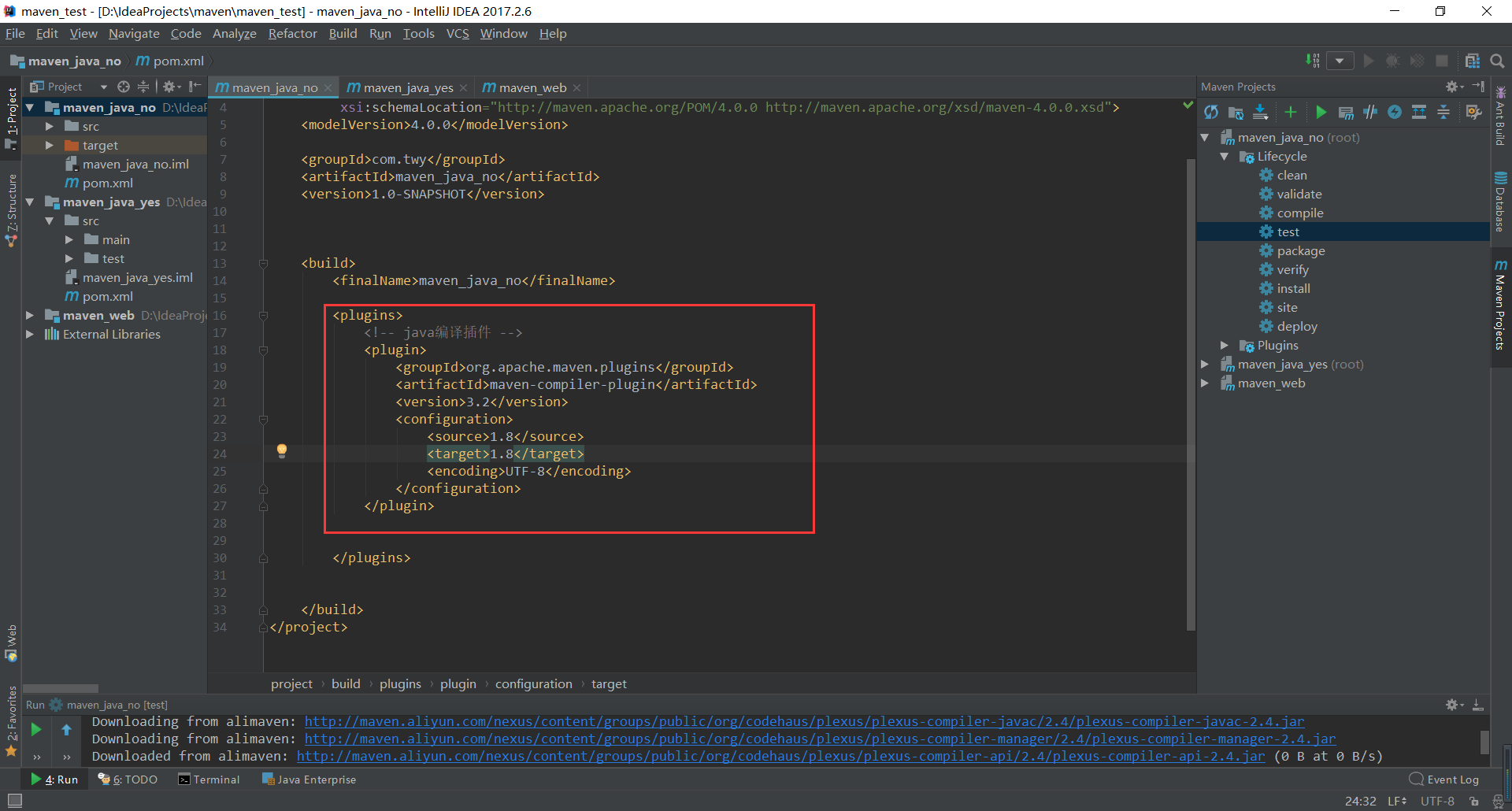Collapse maven_java_no project tree node

(x=30, y=107)
